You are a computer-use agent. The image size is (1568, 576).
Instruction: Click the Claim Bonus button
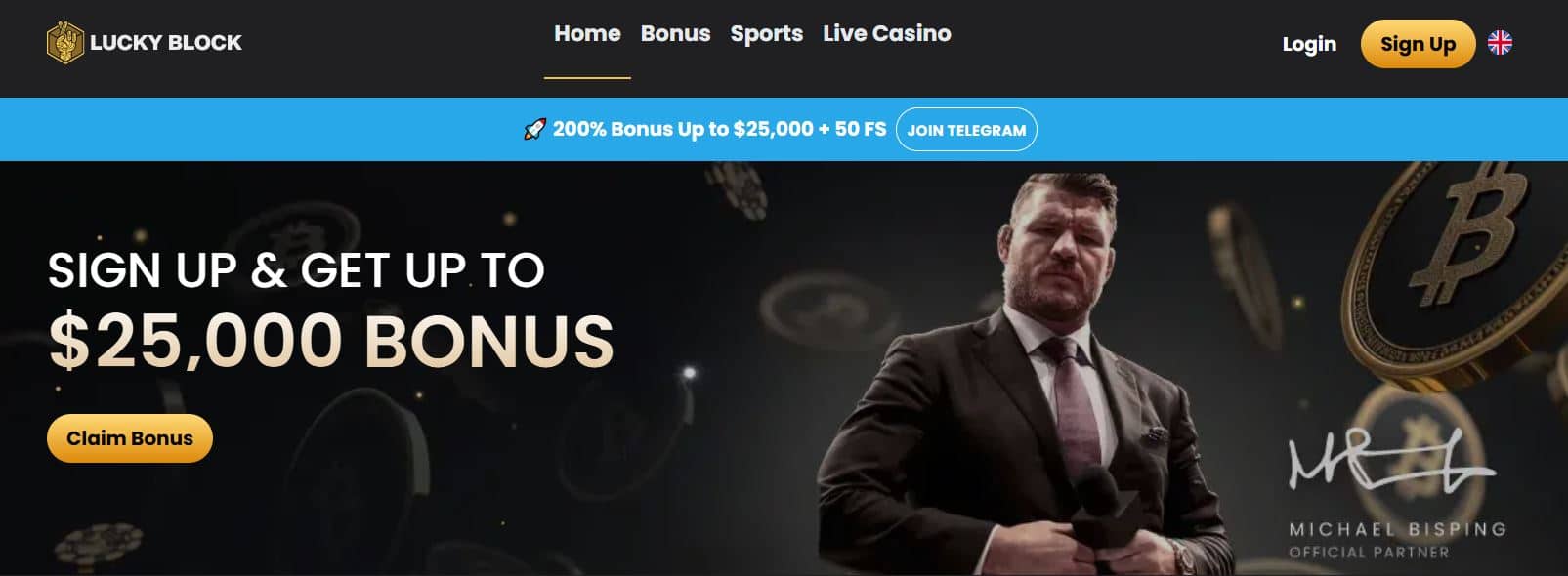(x=130, y=438)
